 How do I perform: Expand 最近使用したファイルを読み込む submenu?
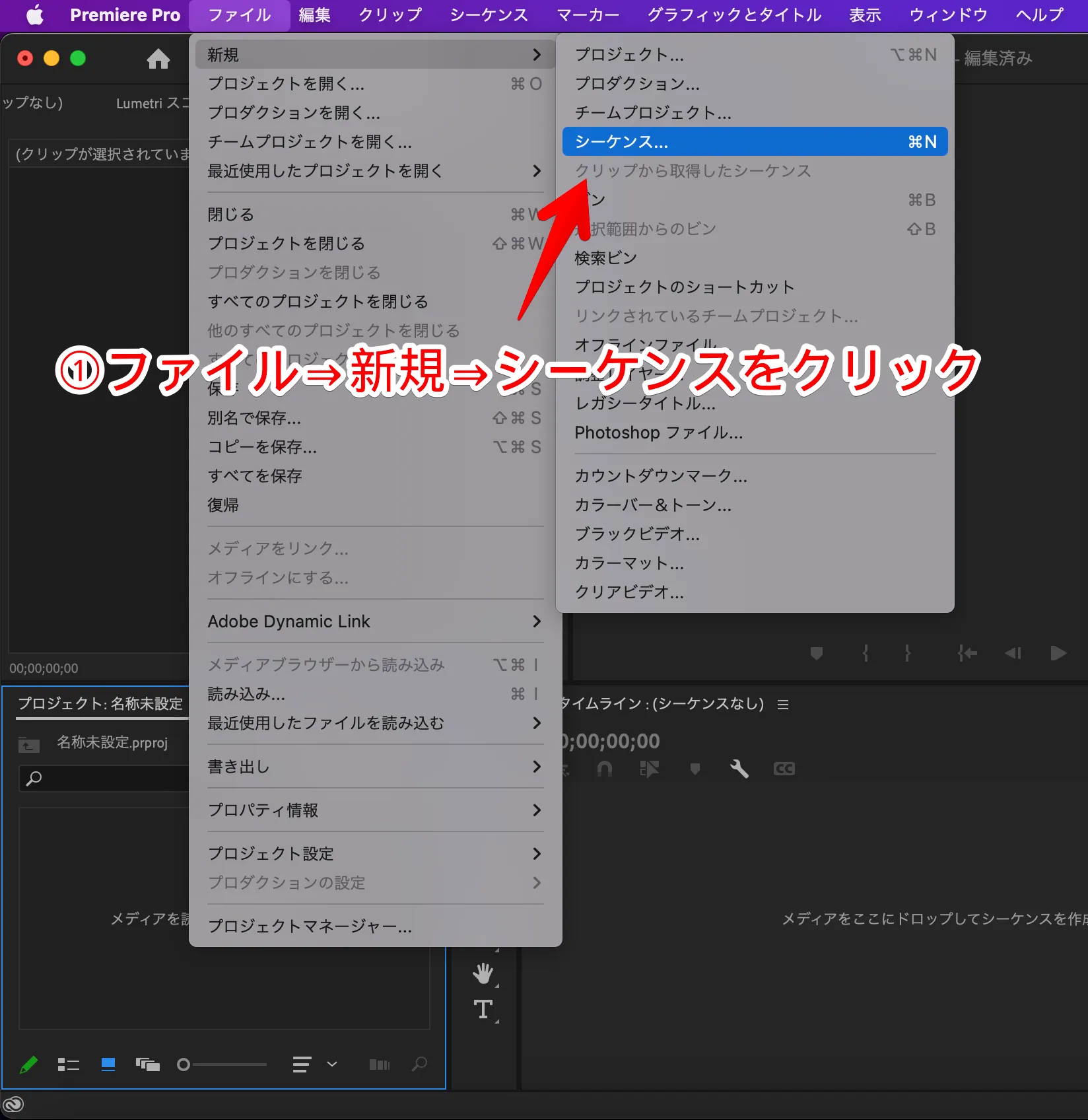[x=375, y=723]
